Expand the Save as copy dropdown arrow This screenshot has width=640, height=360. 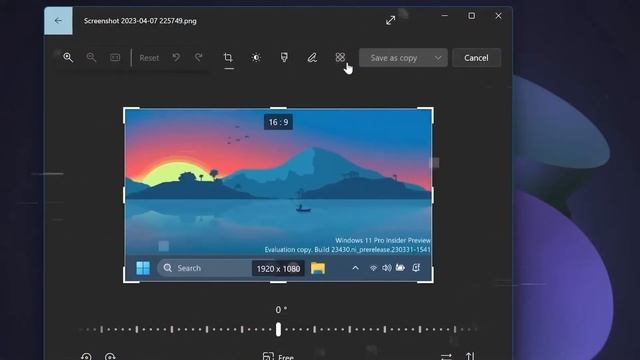[x=438, y=58]
